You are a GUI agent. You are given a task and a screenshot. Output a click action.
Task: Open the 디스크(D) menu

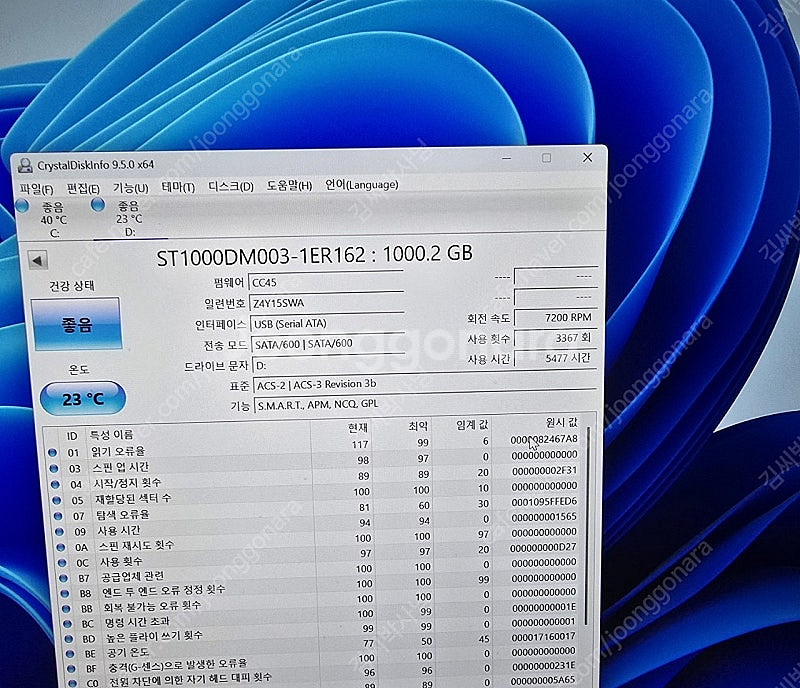[x=231, y=186]
